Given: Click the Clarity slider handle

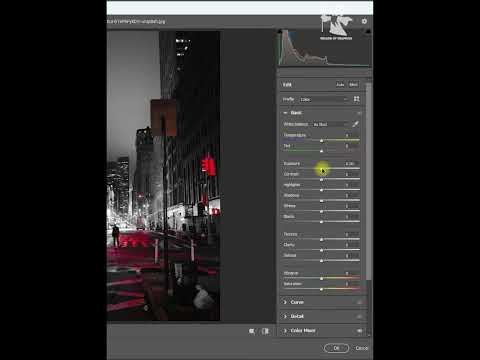Looking at the screenshot, I should click(322, 250).
